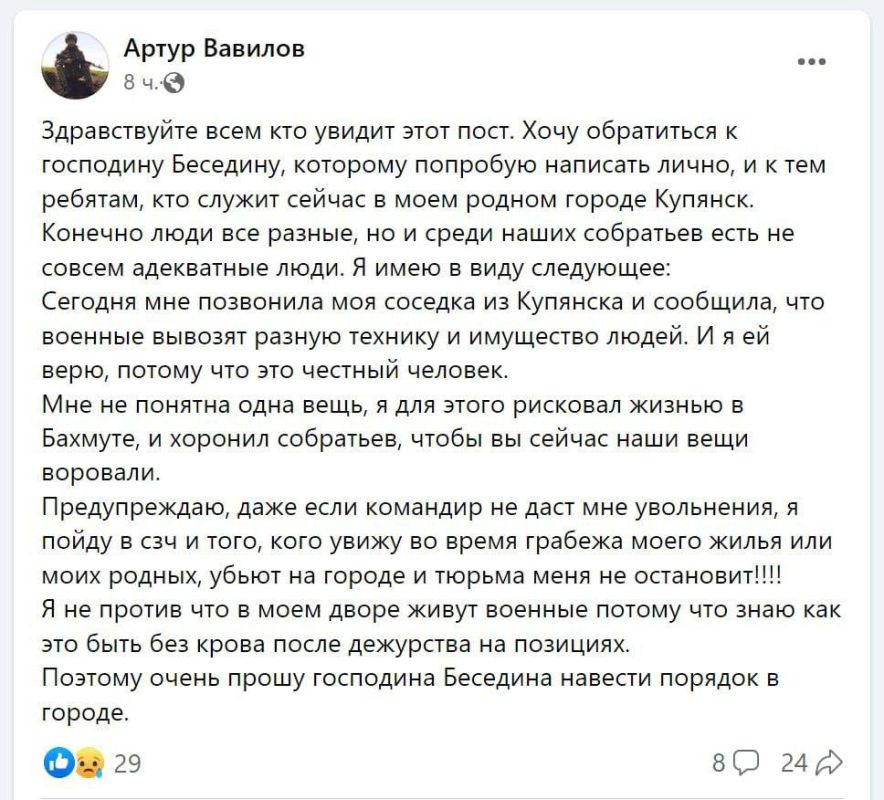The image size is (884, 800).
Task: Click the share arrow icon
Action: 829,763
